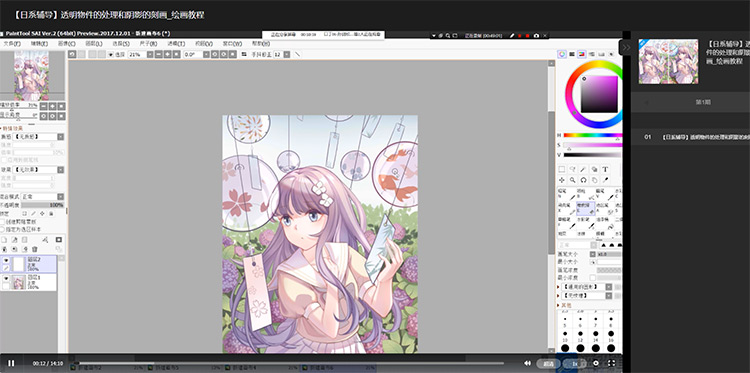Flip the canvas view horizontally

point(244,55)
